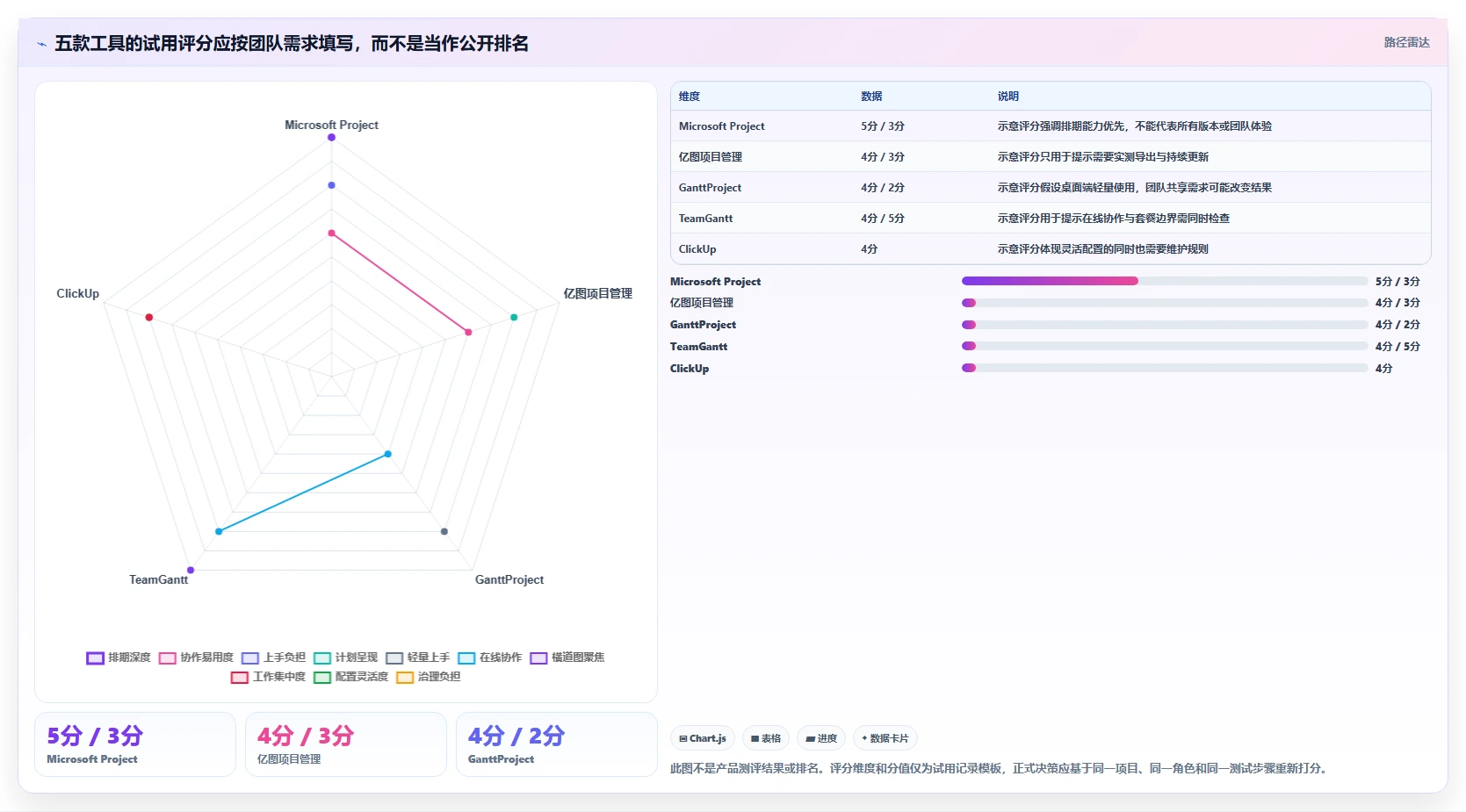Click the 说明 column header
Screen dimensions: 1466x812
1008,97
